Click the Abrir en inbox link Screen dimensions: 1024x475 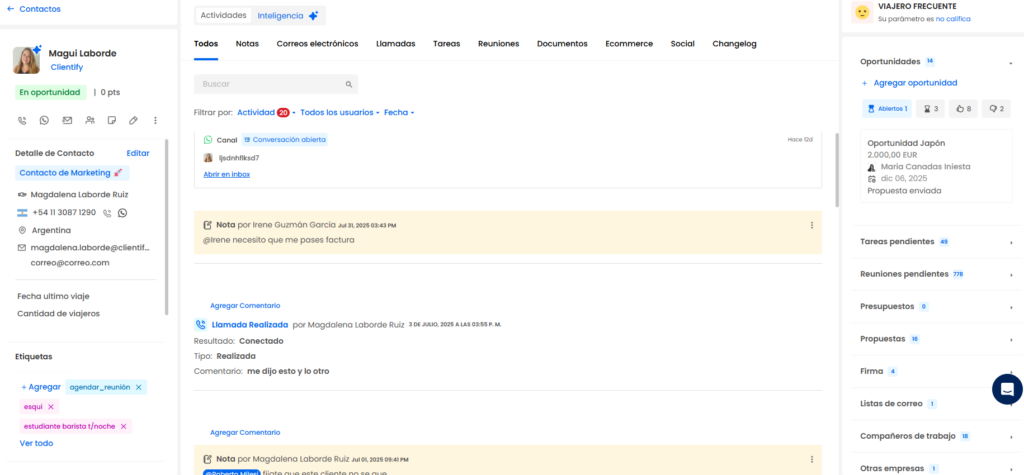227,174
